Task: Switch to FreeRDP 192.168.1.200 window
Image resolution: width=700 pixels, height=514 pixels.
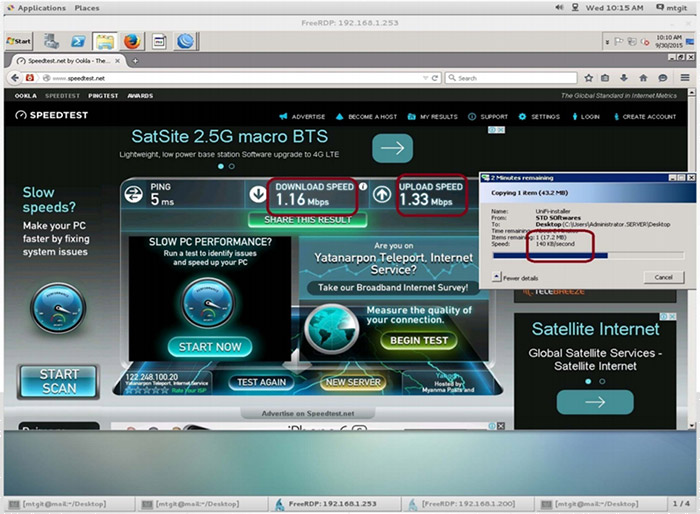Action: pos(467,504)
